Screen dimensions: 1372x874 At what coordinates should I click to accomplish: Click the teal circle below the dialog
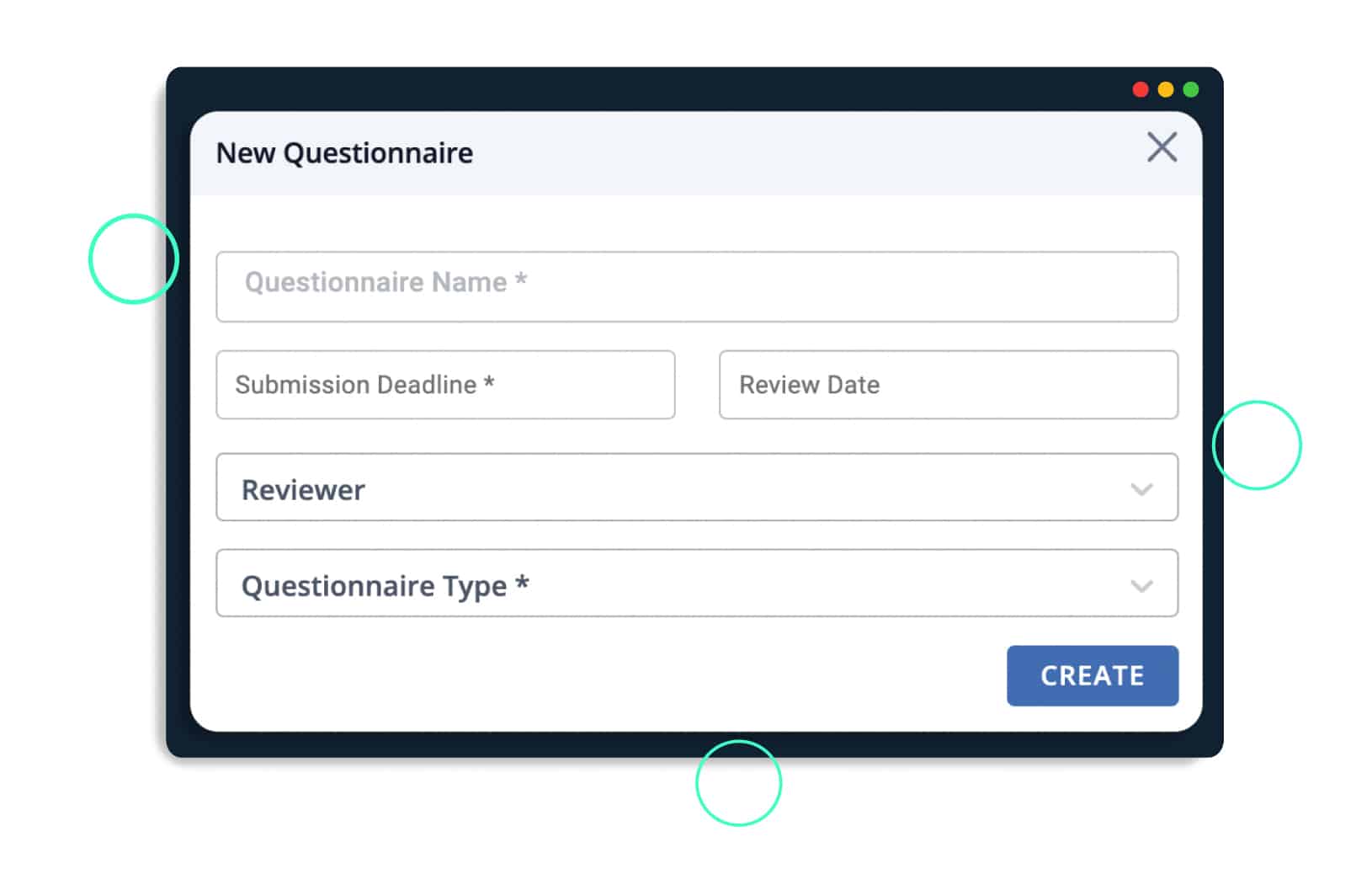pos(739,783)
